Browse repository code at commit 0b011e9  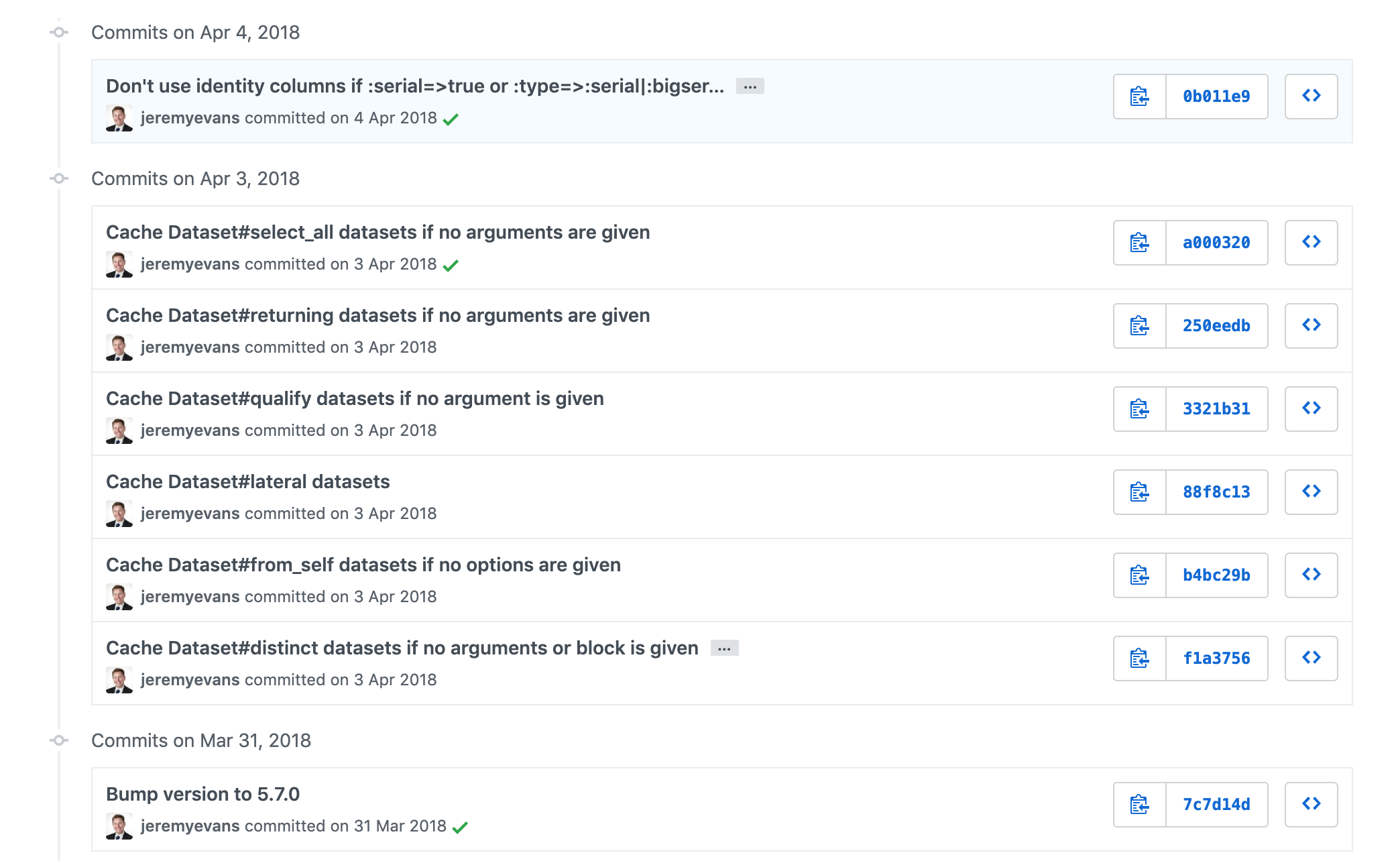[1311, 96]
